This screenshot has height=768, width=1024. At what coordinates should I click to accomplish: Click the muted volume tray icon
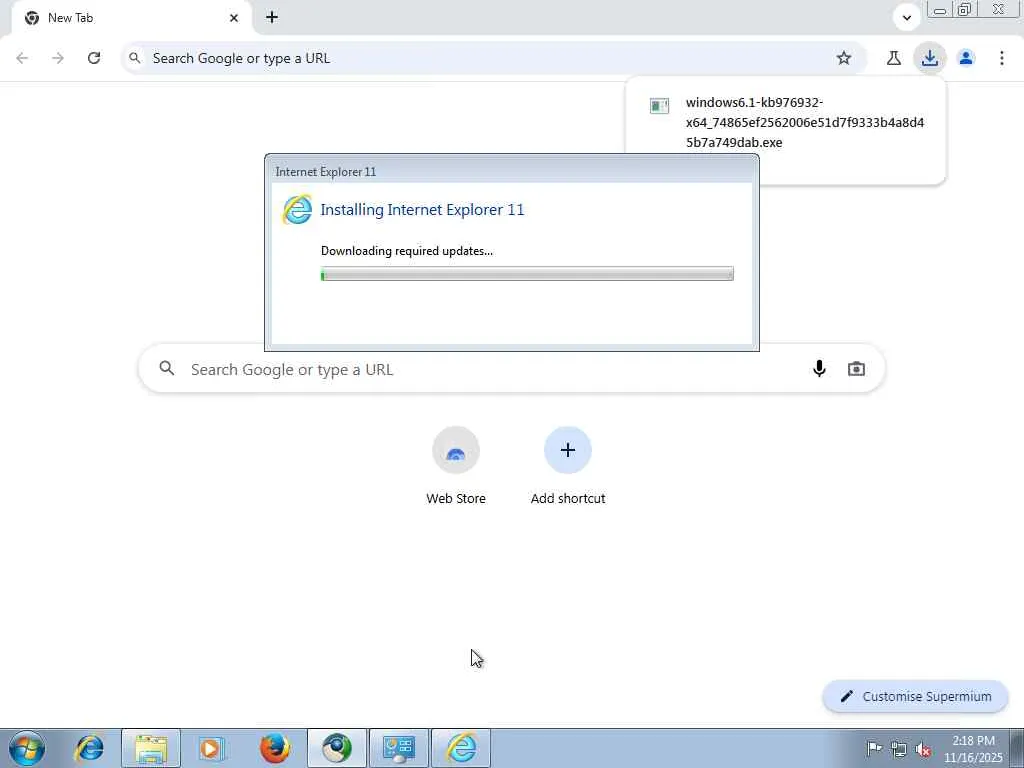[923, 750]
